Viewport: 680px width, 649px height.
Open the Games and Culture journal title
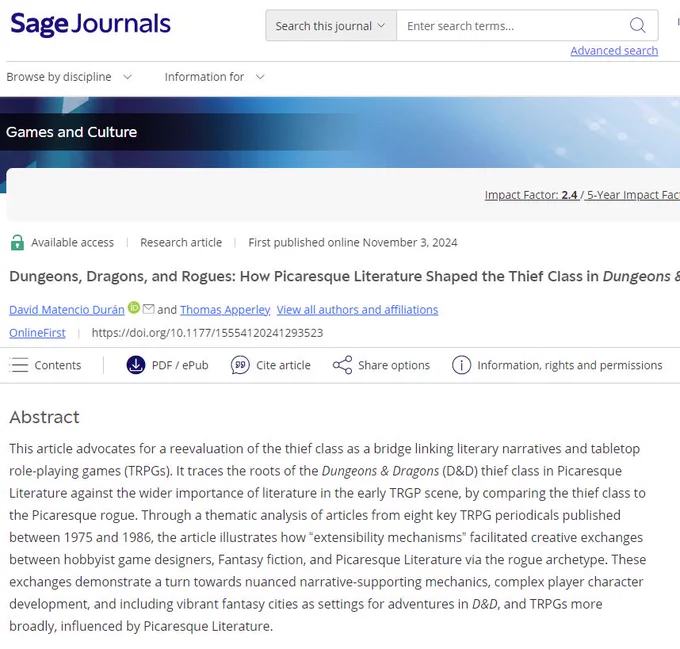pyautogui.click(x=72, y=132)
